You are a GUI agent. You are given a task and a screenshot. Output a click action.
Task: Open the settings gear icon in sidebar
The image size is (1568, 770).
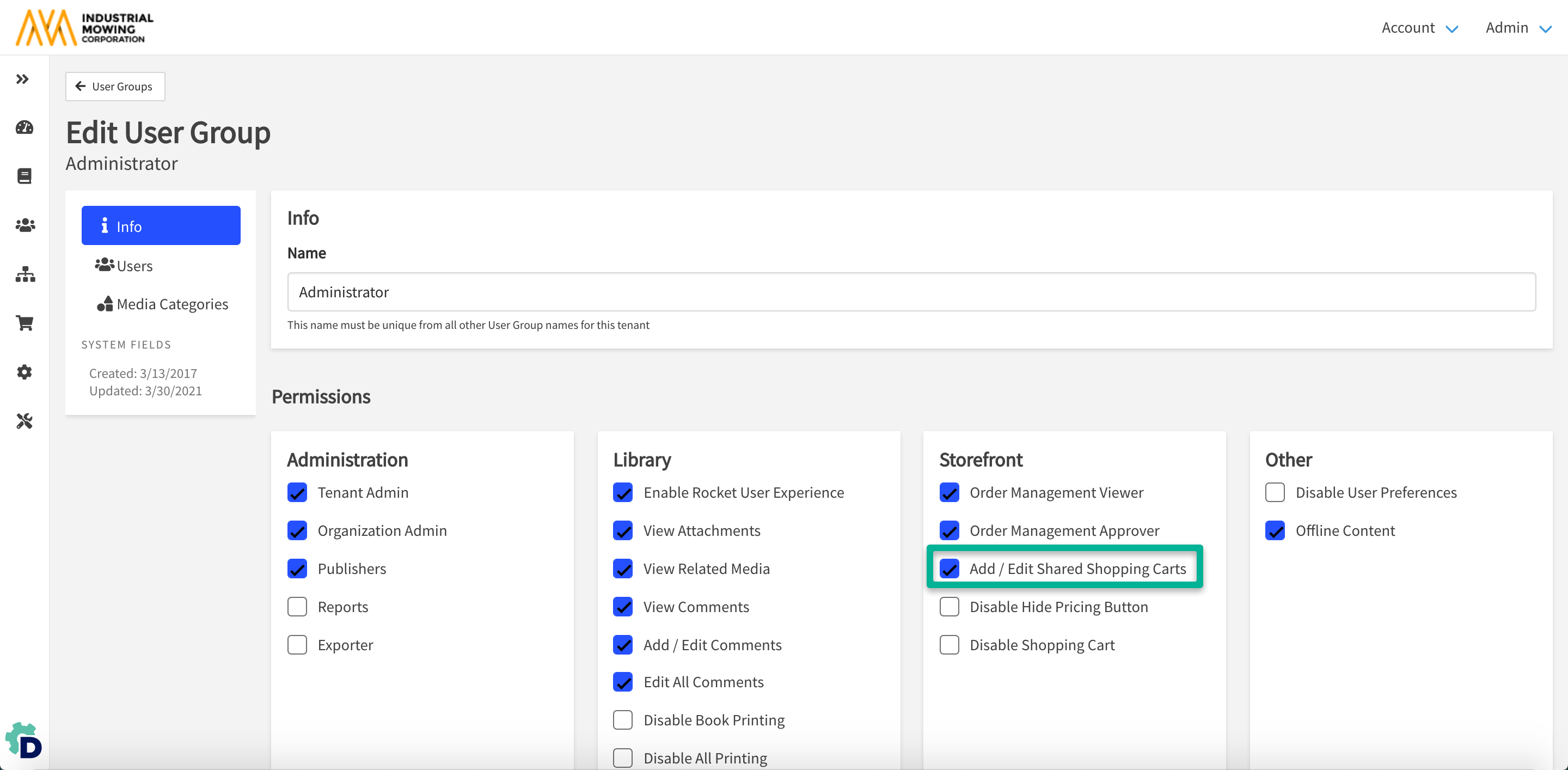tap(24, 372)
